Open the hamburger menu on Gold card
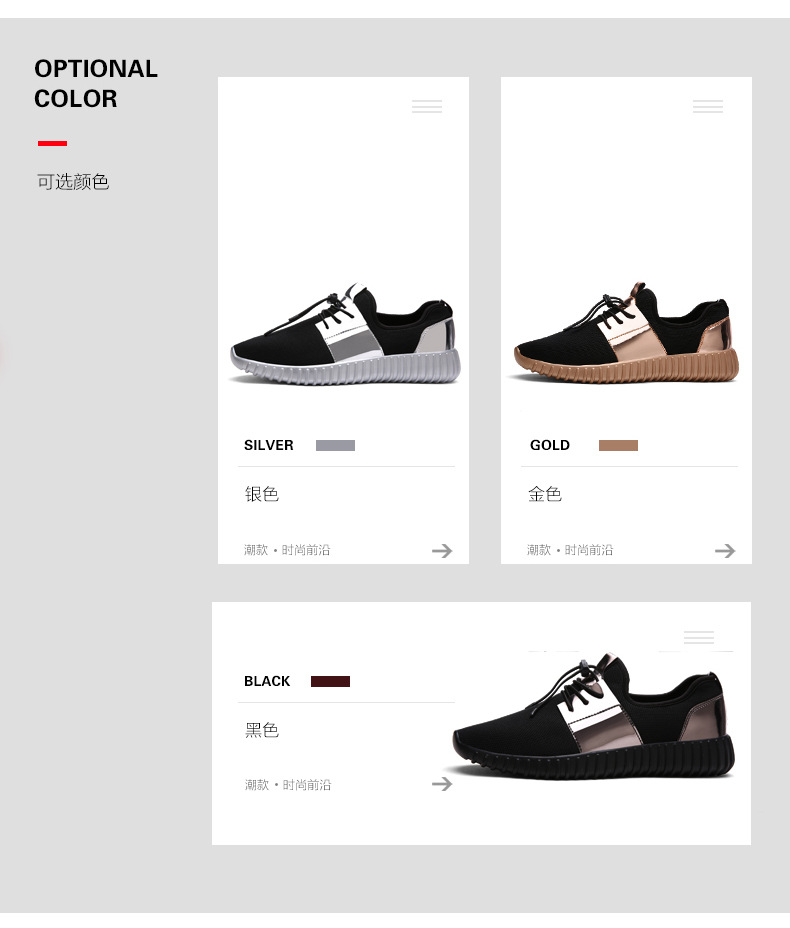This screenshot has height=928, width=790. 708,107
